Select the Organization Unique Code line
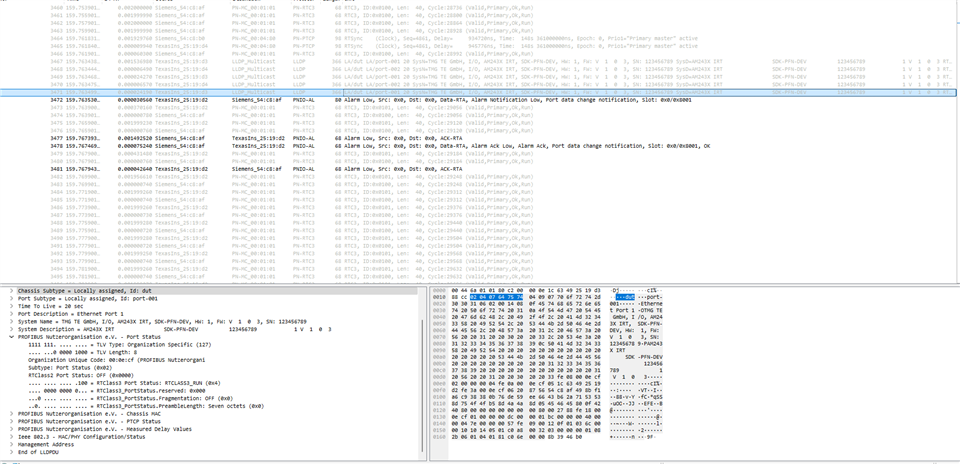 (116, 360)
